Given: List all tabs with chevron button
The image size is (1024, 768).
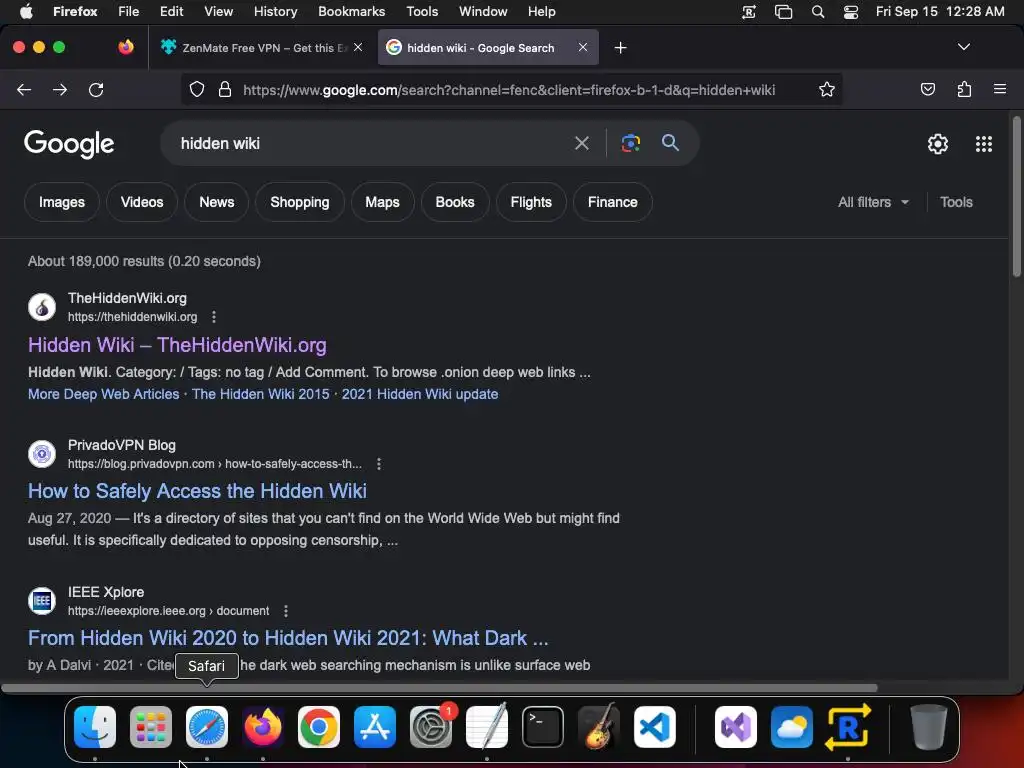Looking at the screenshot, I should 963,47.
